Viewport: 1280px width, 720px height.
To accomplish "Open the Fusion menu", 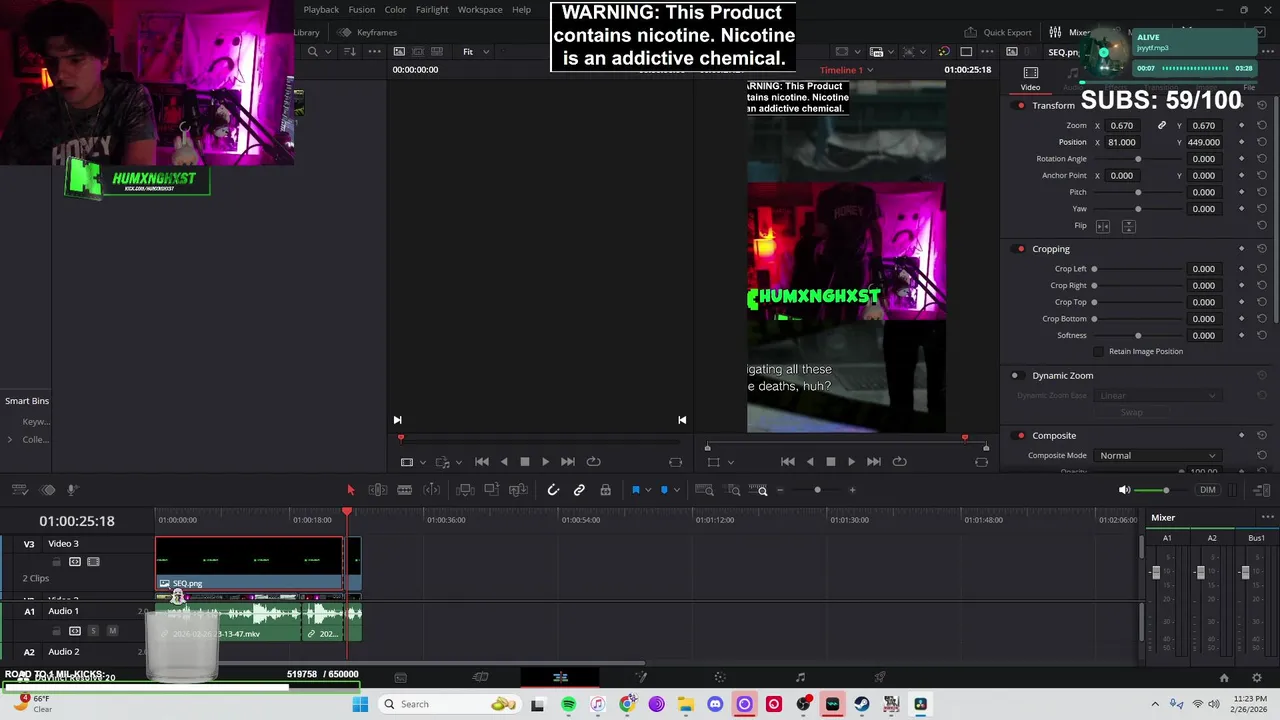I will [362, 10].
